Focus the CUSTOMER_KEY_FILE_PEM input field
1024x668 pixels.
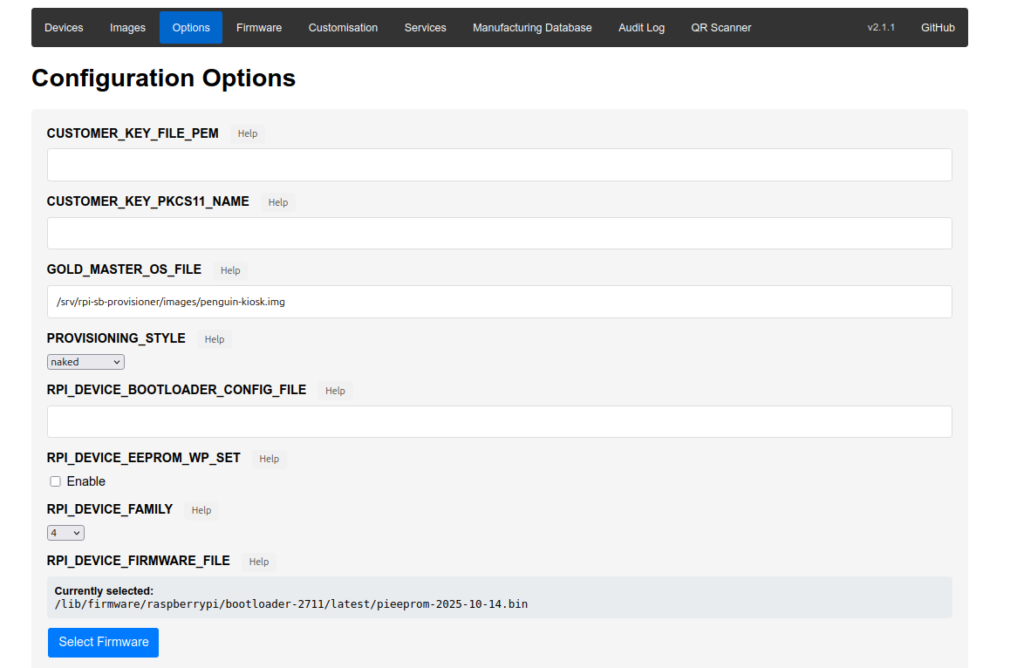(x=499, y=165)
